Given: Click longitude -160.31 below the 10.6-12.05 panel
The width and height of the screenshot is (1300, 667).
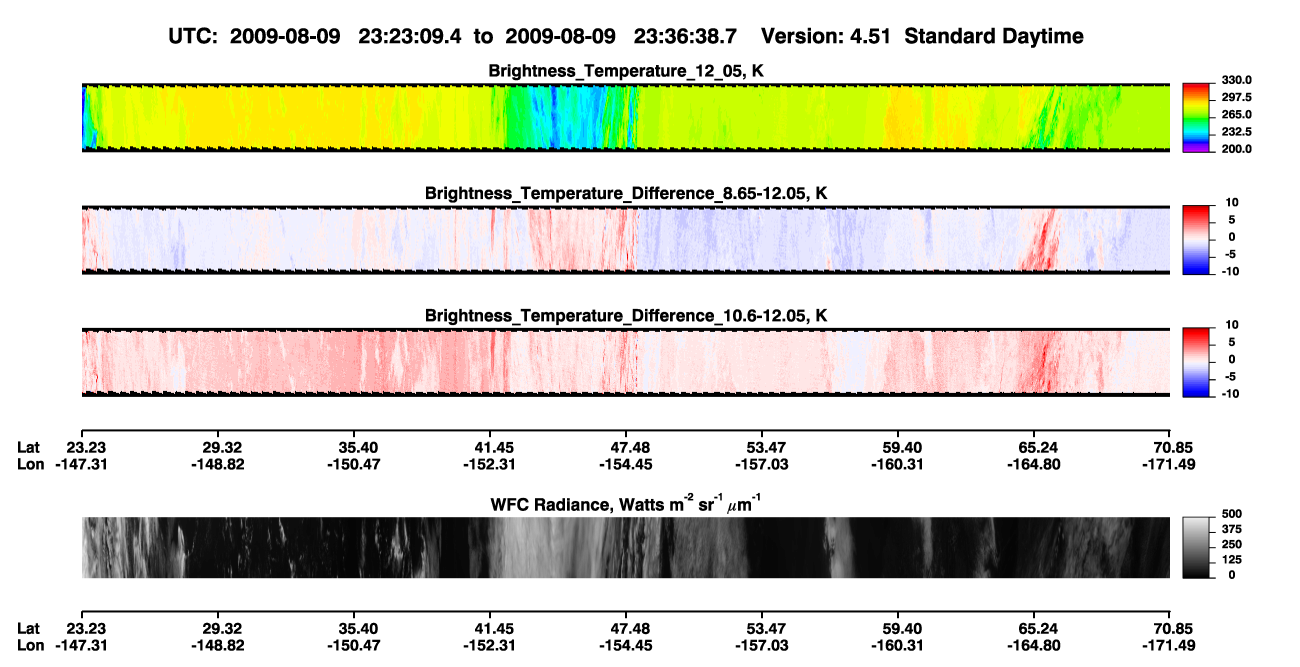Looking at the screenshot, I should pos(896,464).
